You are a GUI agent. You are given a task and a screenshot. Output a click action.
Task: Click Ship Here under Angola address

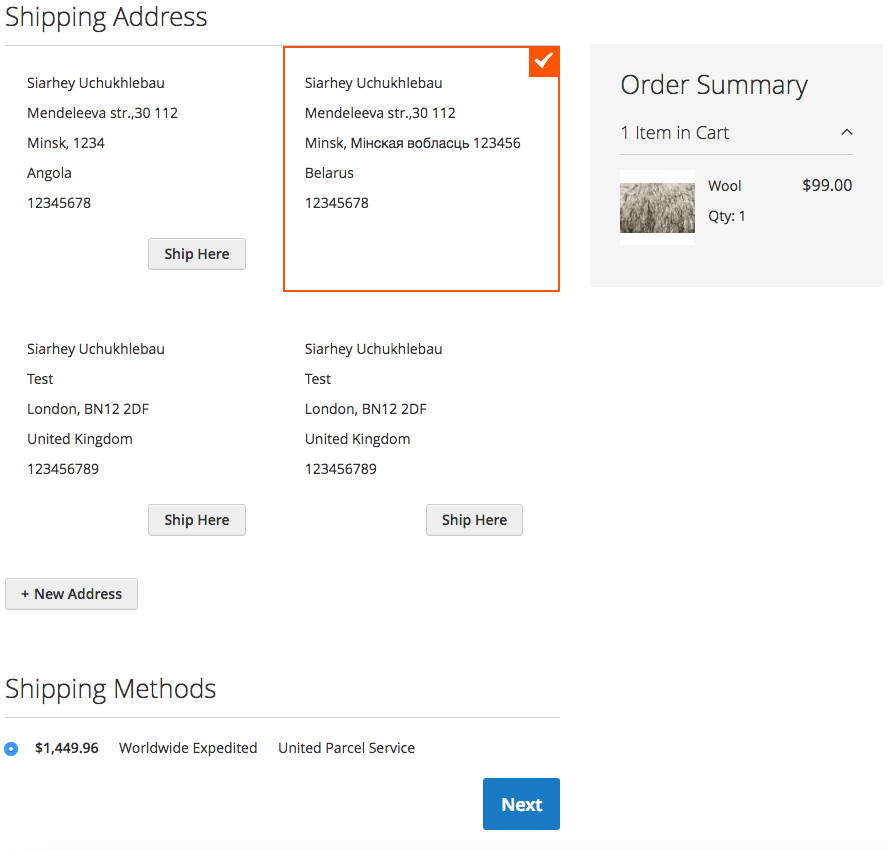coord(197,254)
